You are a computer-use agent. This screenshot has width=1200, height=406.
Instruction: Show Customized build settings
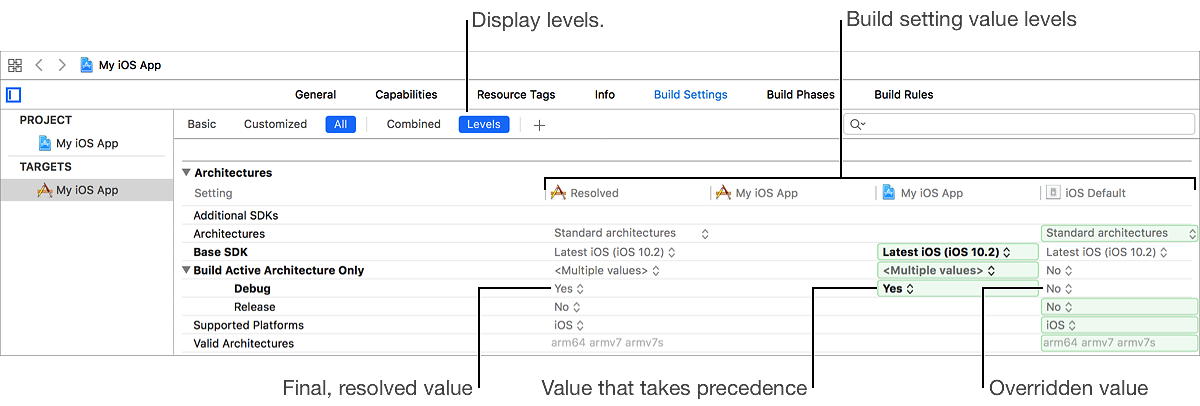point(275,124)
